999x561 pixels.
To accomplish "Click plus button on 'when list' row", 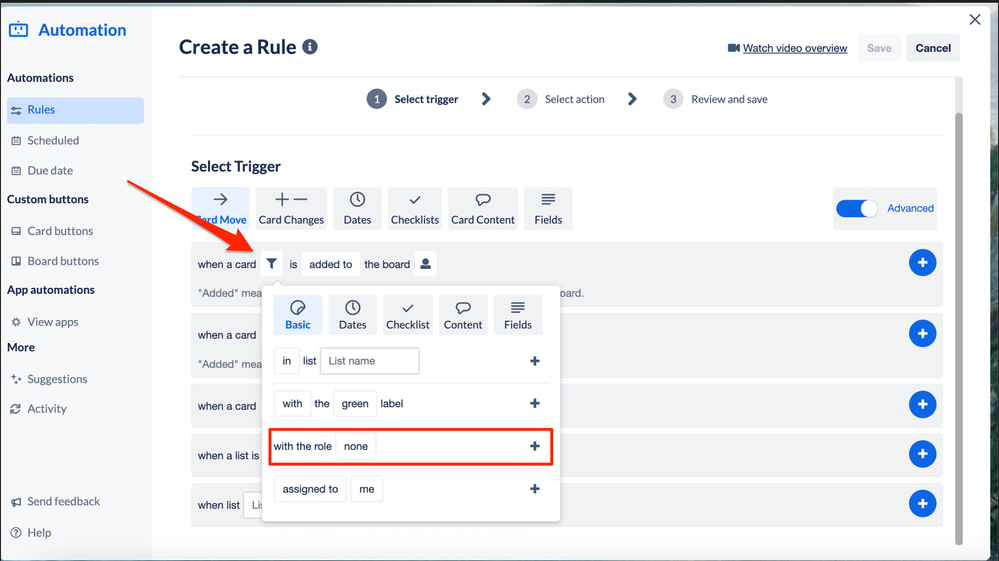I will point(922,503).
